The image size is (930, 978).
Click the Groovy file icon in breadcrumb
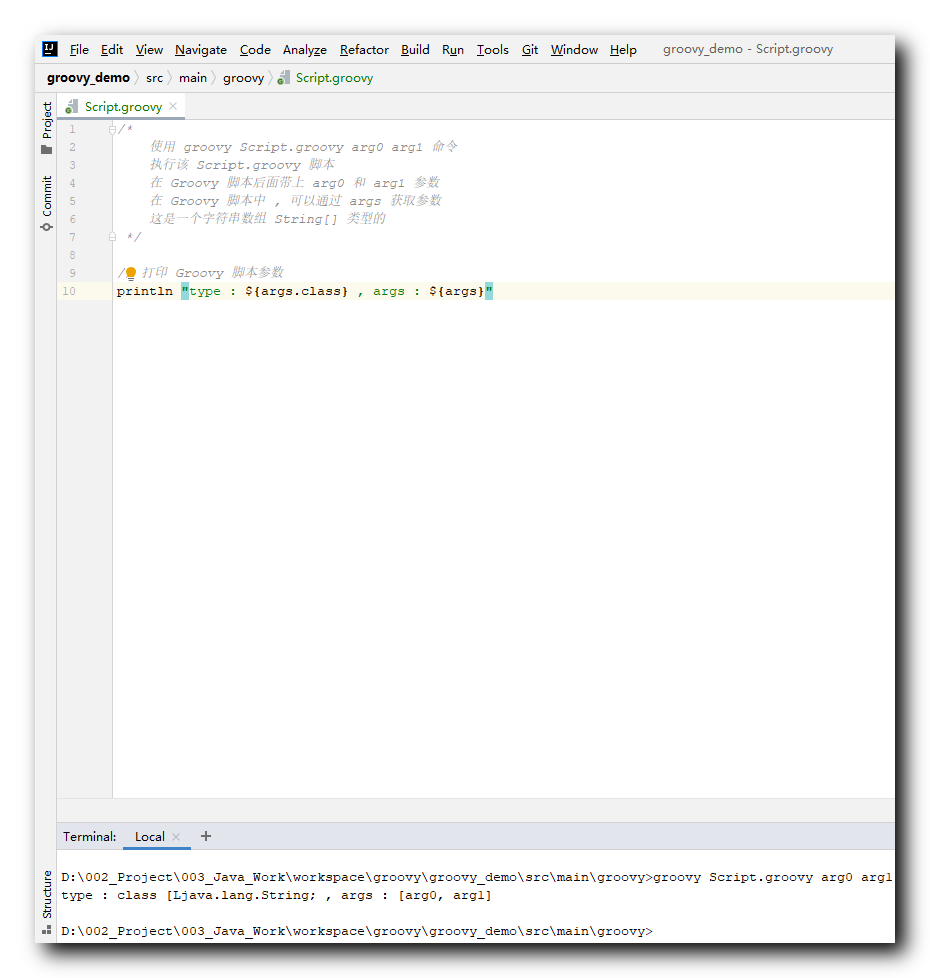(284, 78)
